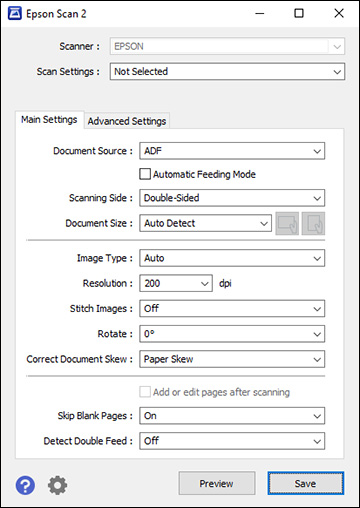Open the Document Source dropdown
This screenshot has height=508, width=360.
[x=232, y=151]
